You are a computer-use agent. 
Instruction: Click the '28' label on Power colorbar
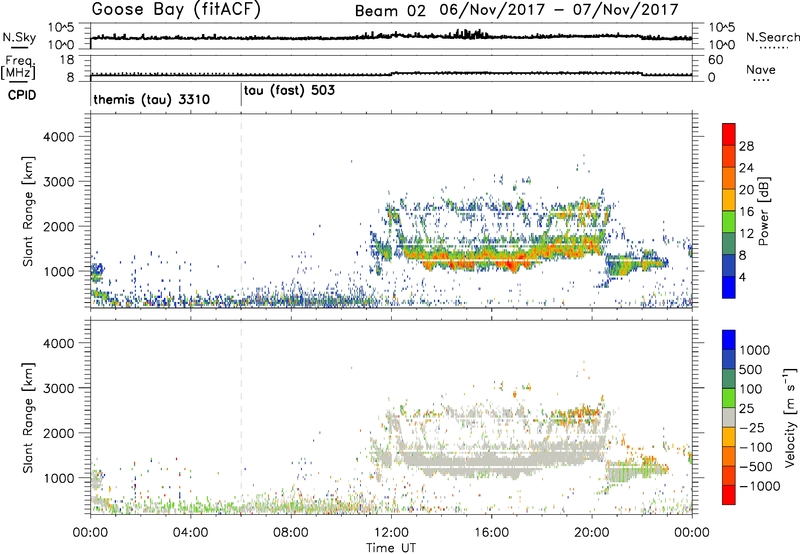tap(746, 146)
